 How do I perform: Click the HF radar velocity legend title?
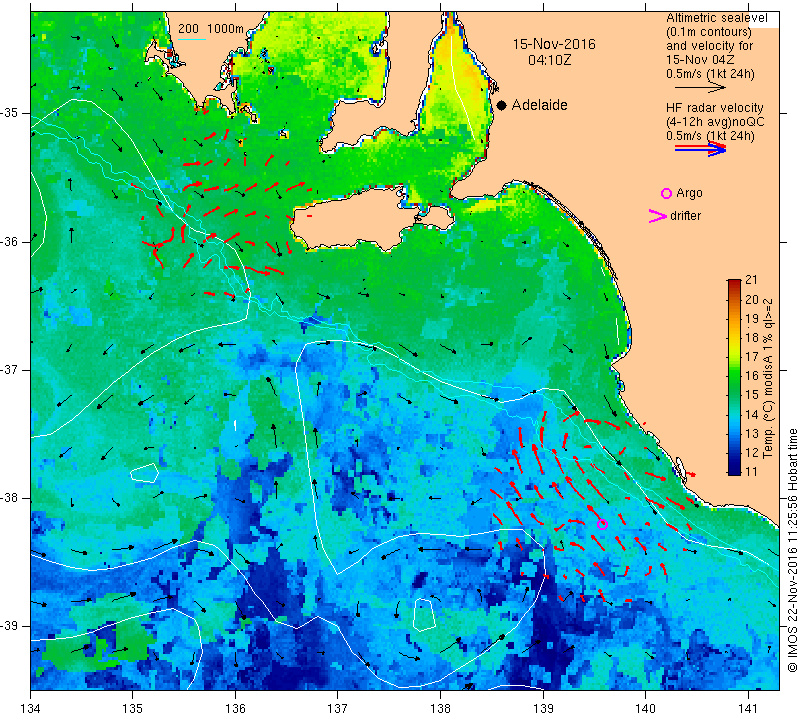[715, 108]
